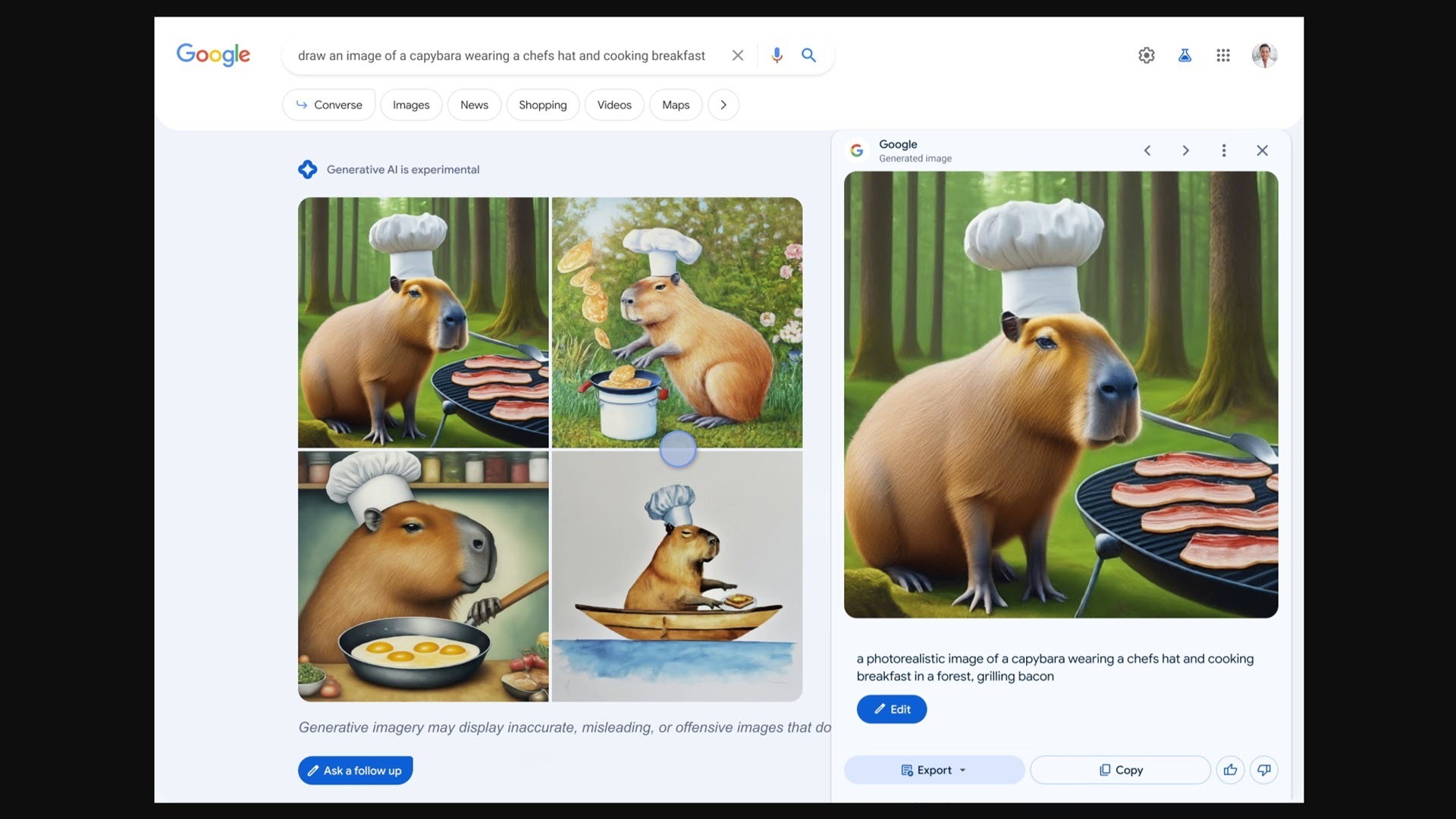Open Search Labs via the flask icon
The height and width of the screenshot is (819, 1456).
1185,55
